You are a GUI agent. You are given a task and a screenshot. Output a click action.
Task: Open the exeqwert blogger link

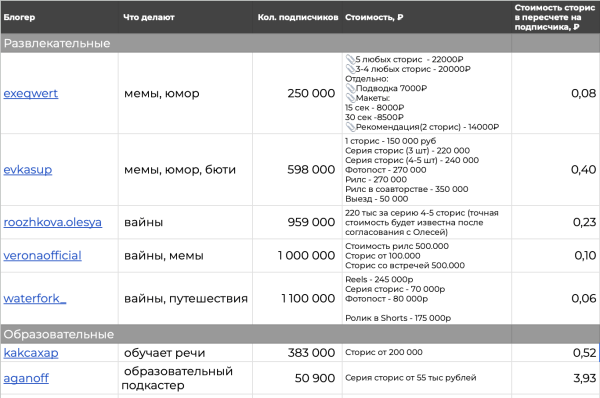point(31,93)
